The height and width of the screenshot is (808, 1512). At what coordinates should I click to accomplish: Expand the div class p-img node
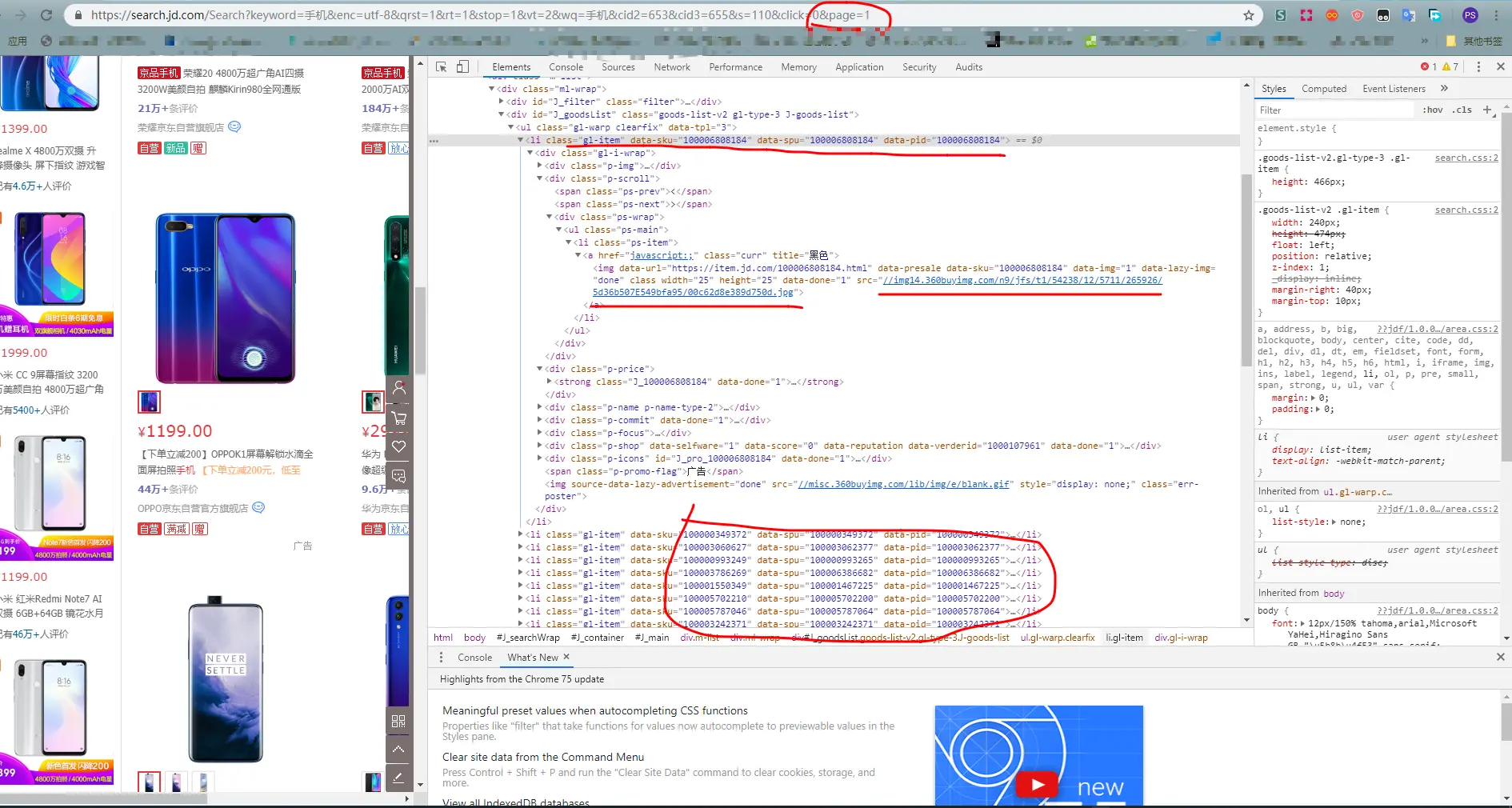pos(540,166)
